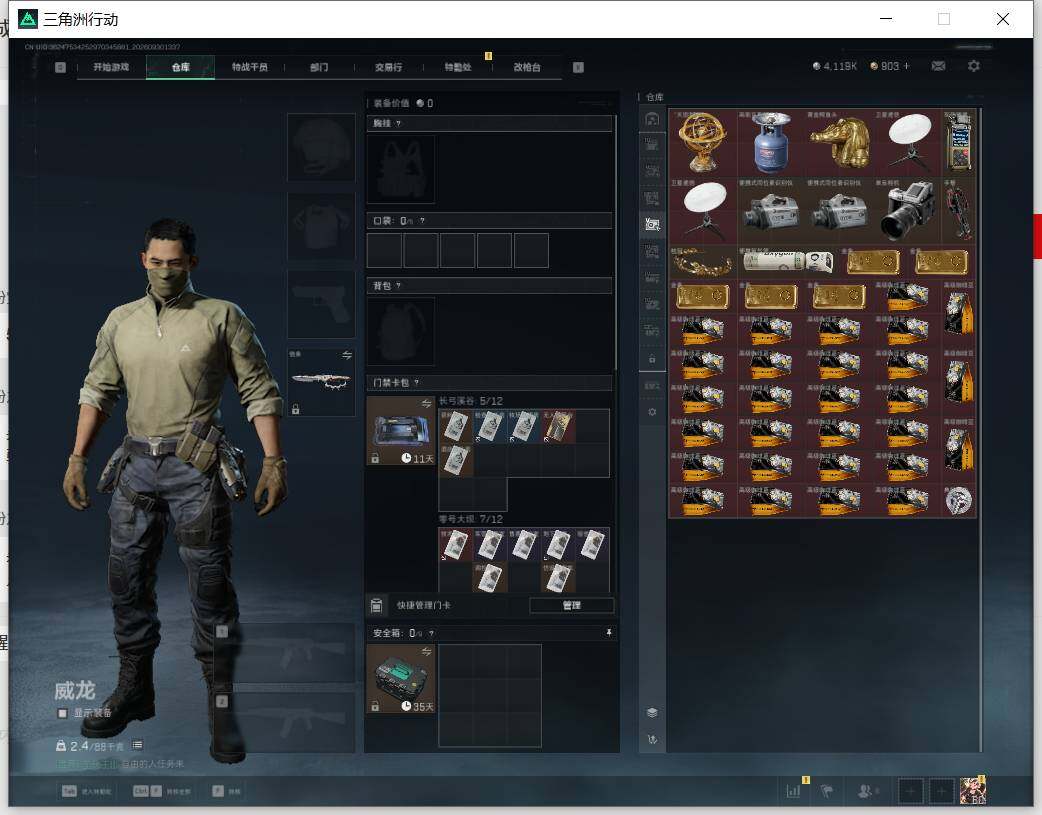Select the empty pistol equipment slot

point(321,304)
